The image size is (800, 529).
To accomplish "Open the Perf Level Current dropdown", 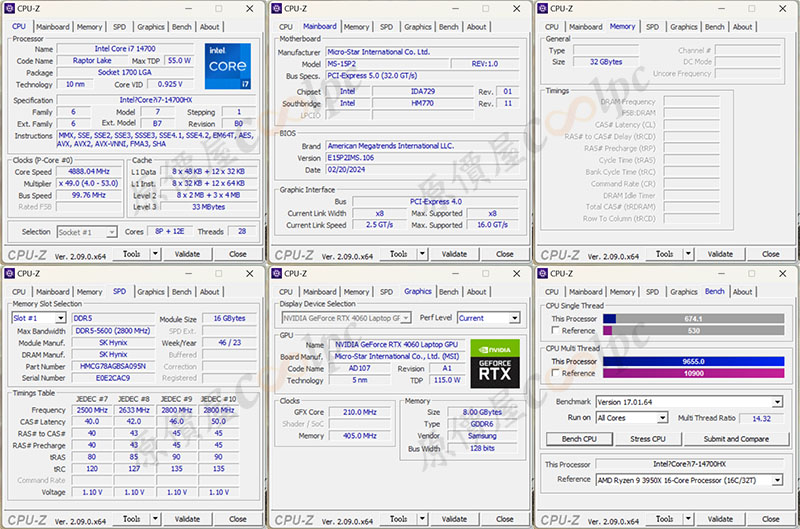I will point(488,318).
